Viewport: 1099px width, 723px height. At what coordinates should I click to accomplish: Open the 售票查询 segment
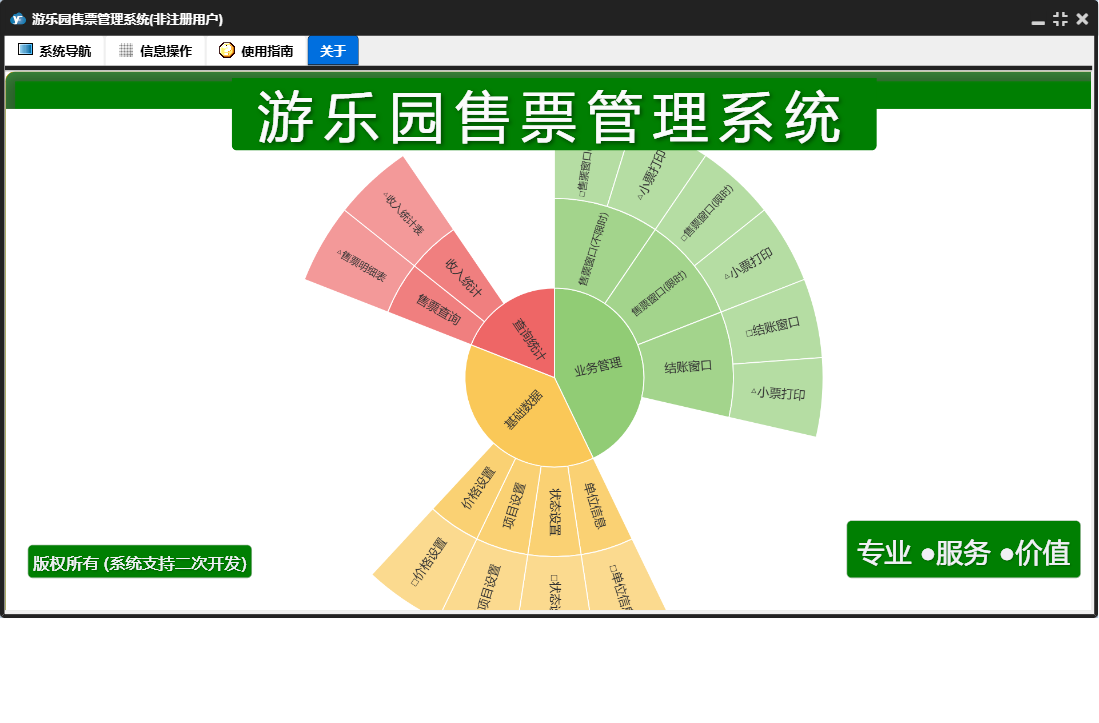click(438, 308)
